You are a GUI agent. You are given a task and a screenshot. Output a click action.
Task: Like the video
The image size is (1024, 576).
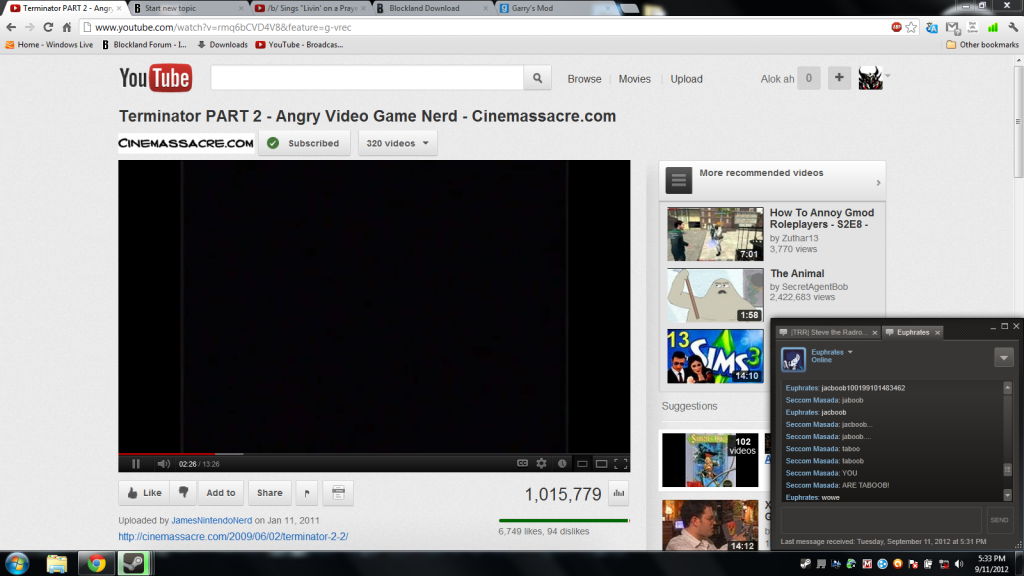coord(144,492)
